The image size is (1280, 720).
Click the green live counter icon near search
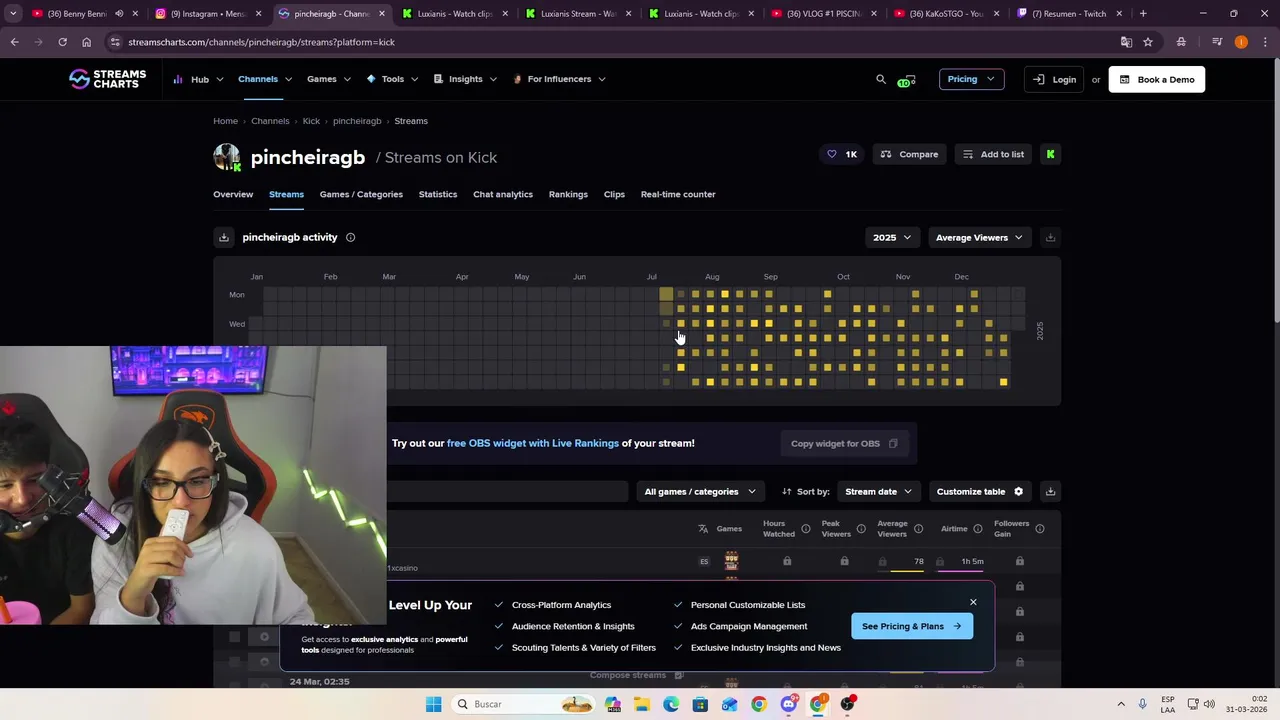[x=906, y=80]
